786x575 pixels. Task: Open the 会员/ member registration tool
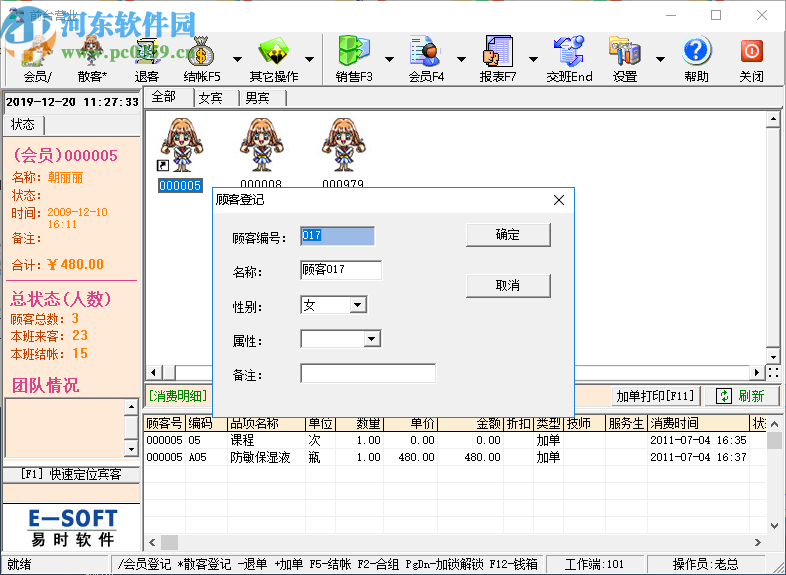point(37,59)
